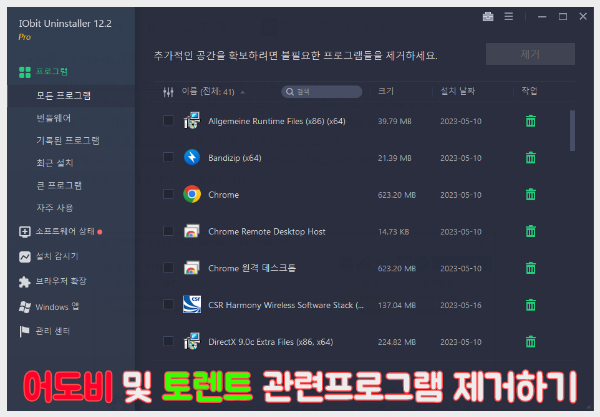
Task: Click trash icon for DirectX 9.0c Extra Files
Action: click(530, 342)
